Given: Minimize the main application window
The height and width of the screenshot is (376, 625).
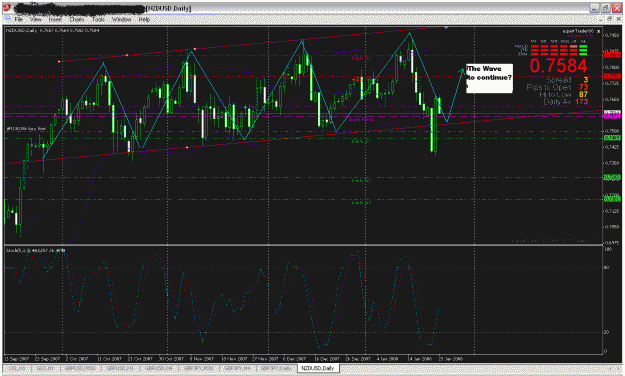Looking at the screenshot, I should click(x=594, y=8).
